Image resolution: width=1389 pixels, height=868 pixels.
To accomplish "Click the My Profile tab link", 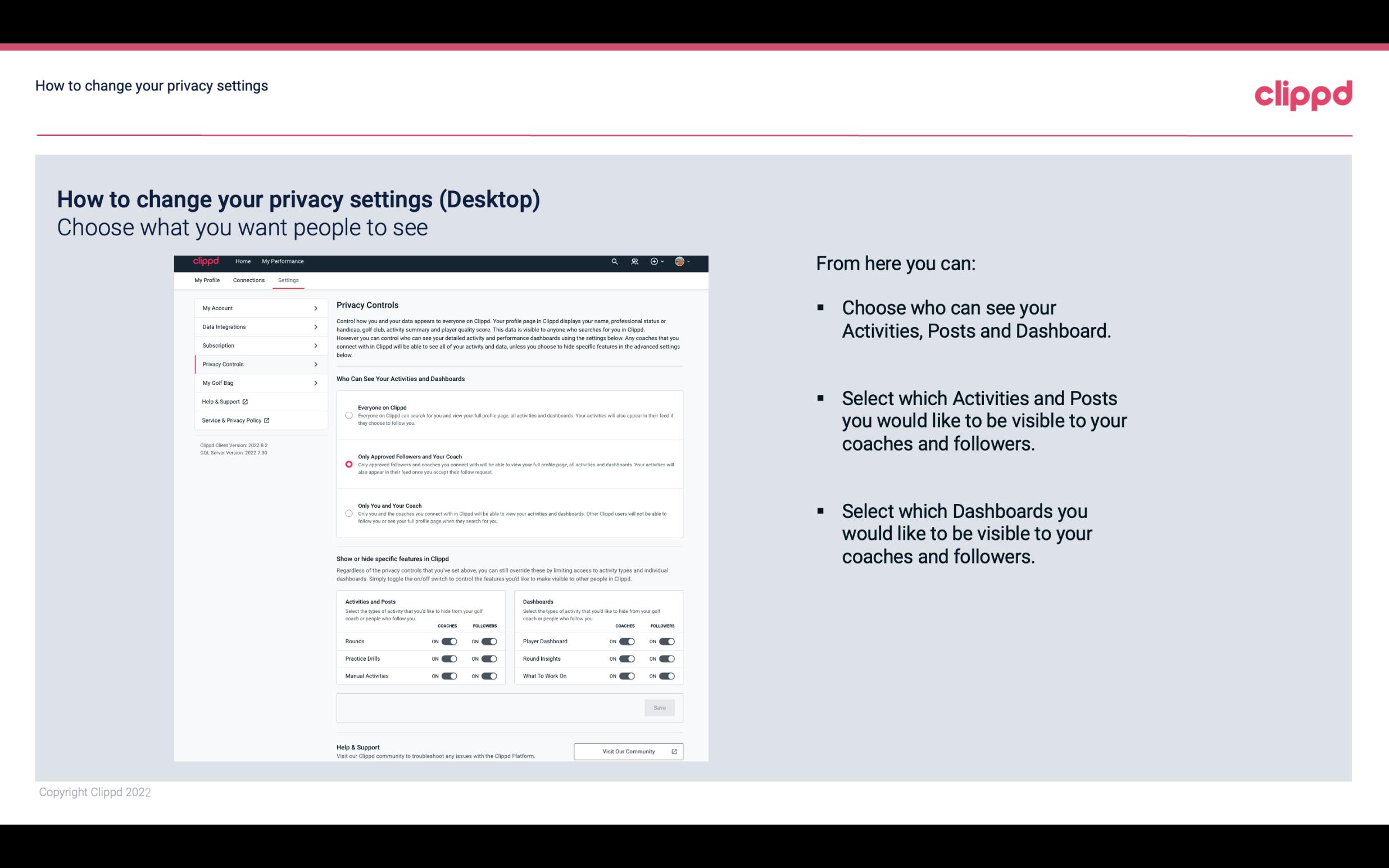I will 207,280.
